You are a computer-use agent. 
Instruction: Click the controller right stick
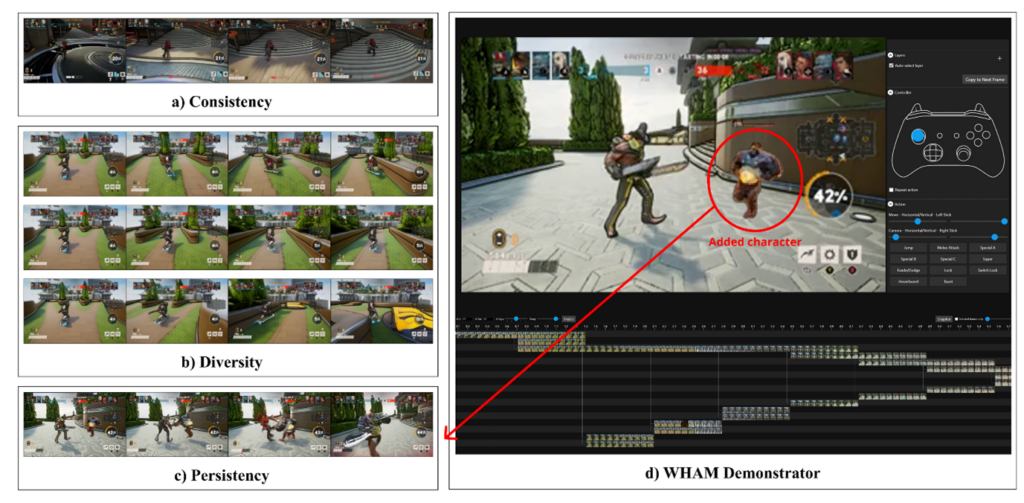[x=961, y=153]
